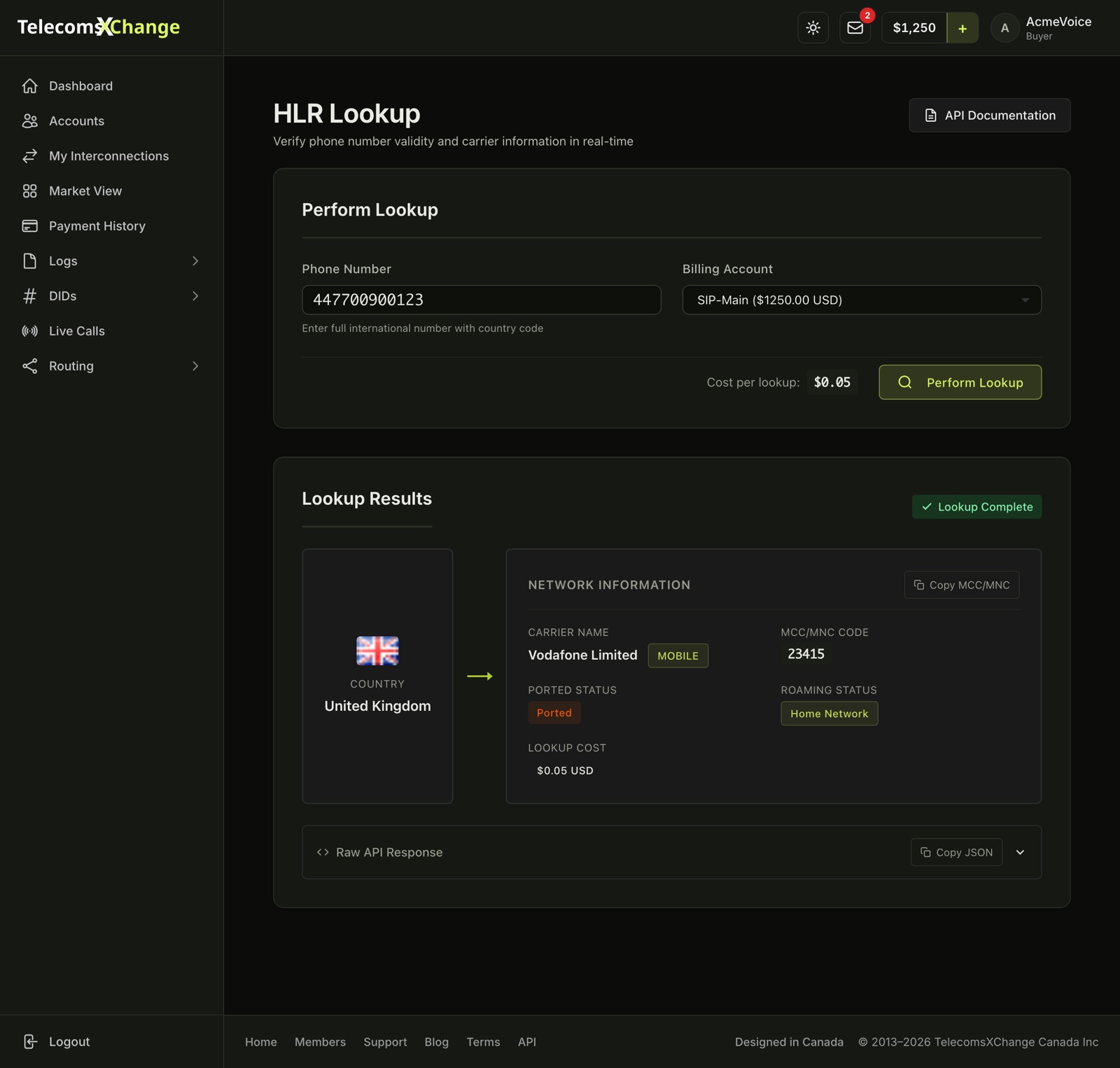Image resolution: width=1120 pixels, height=1068 pixels.
Task: Click the TelecomsXChange logo
Action: point(99,27)
